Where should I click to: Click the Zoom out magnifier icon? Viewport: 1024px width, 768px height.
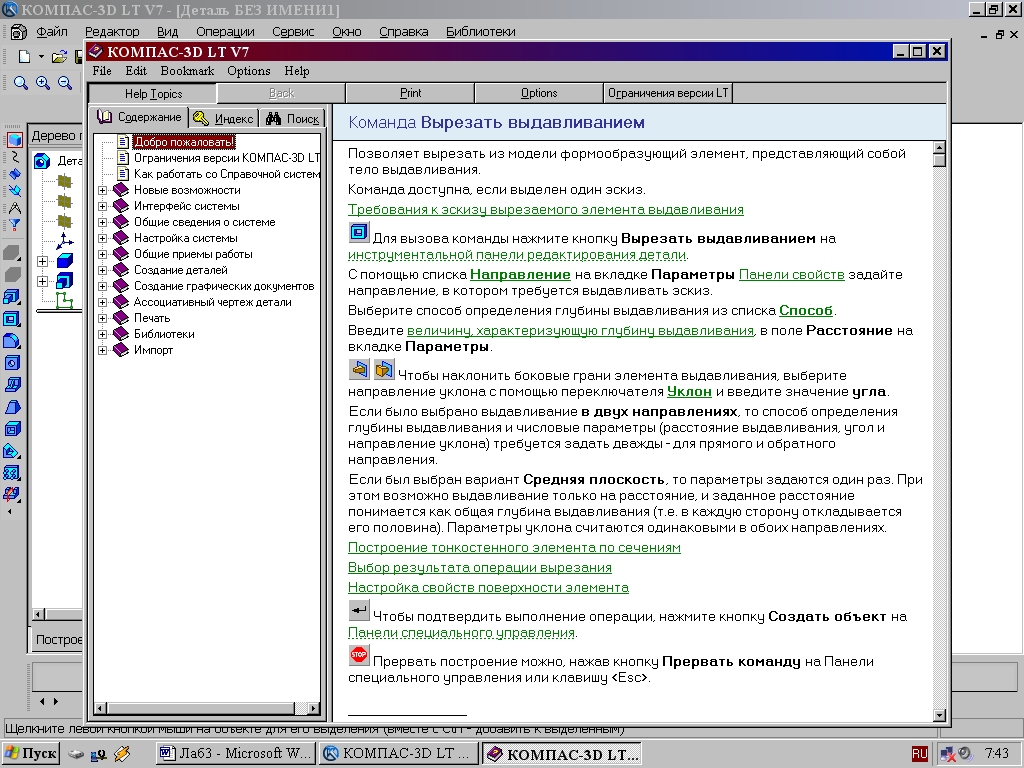coord(65,83)
